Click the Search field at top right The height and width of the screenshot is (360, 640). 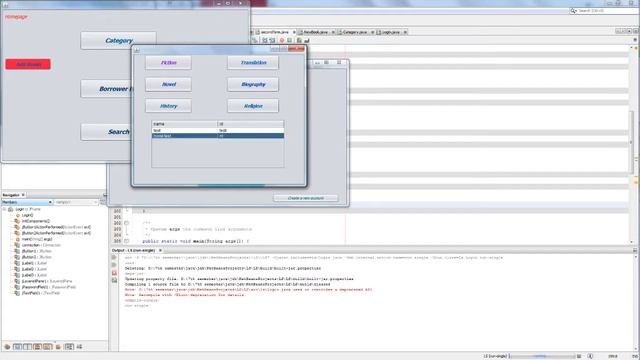coord(604,11)
